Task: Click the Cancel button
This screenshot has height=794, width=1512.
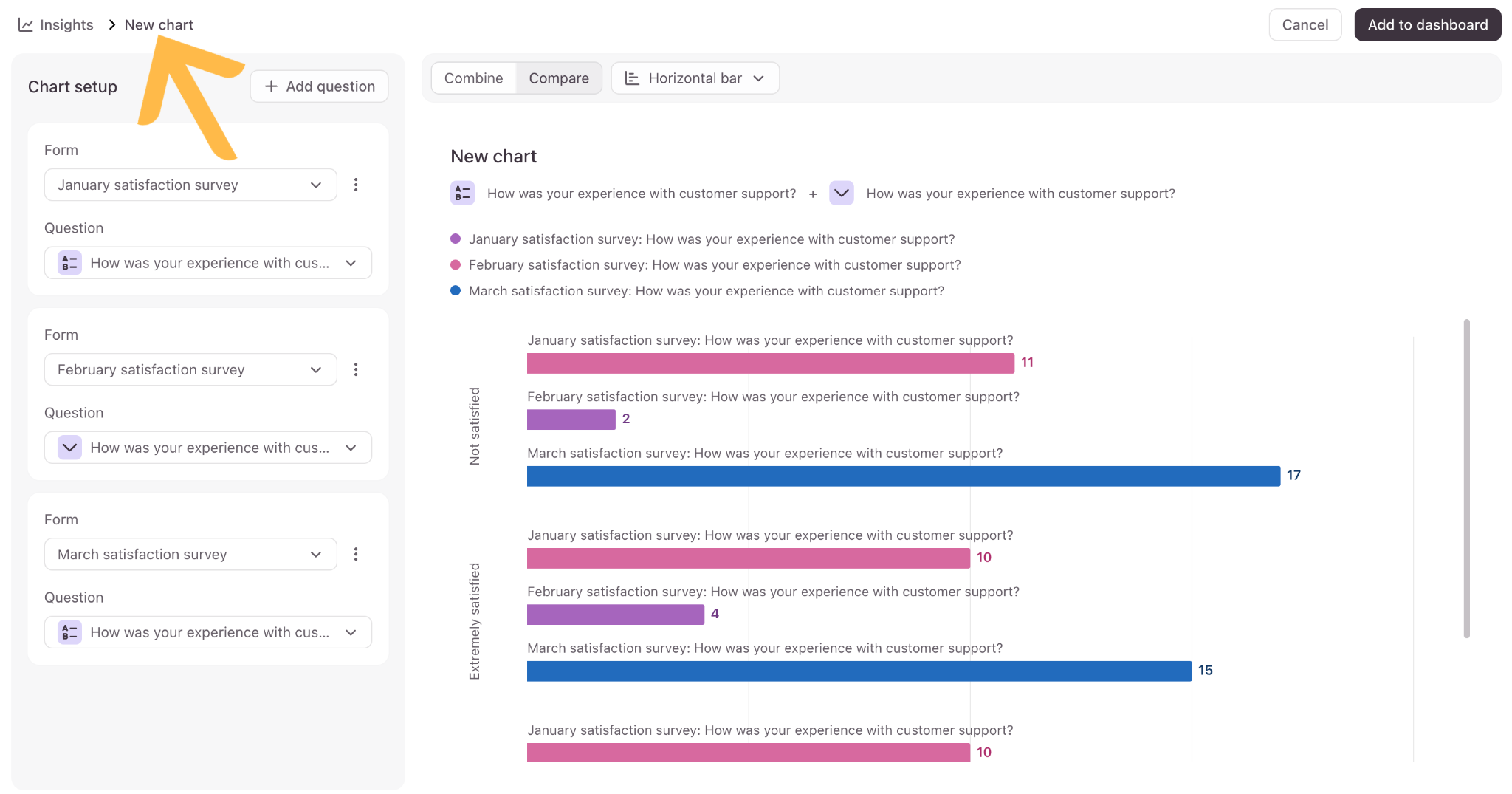Action: 1305,24
